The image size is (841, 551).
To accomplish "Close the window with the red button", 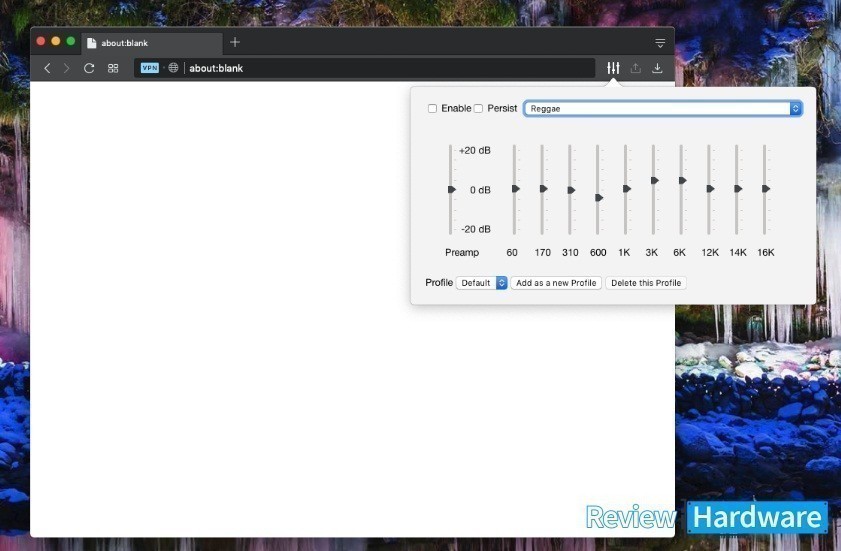I will tap(41, 41).
